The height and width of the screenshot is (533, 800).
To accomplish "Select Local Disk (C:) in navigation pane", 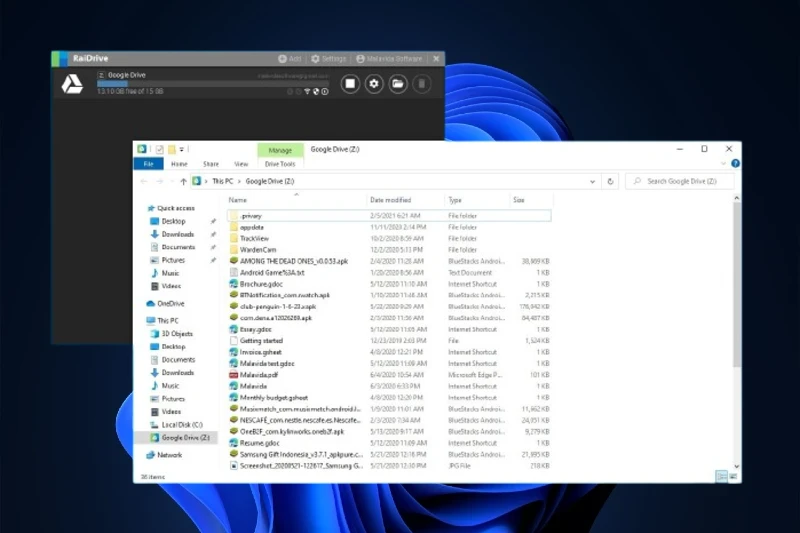I will 182,424.
